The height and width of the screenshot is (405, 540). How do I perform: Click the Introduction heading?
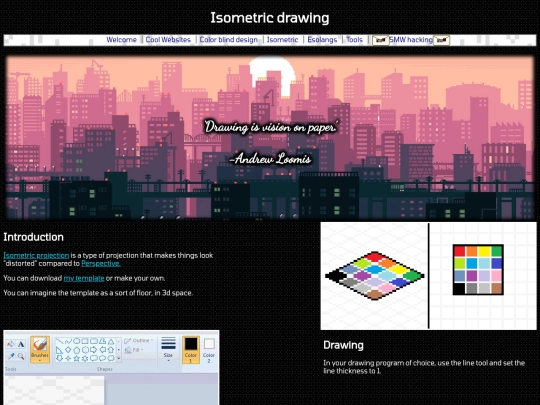(33, 237)
